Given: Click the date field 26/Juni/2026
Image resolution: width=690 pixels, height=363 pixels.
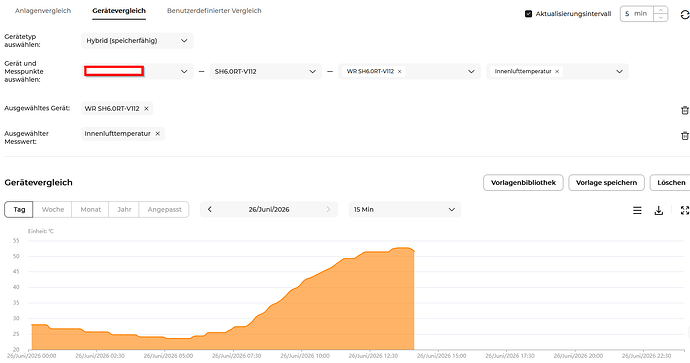Looking at the screenshot, I should (x=269, y=209).
